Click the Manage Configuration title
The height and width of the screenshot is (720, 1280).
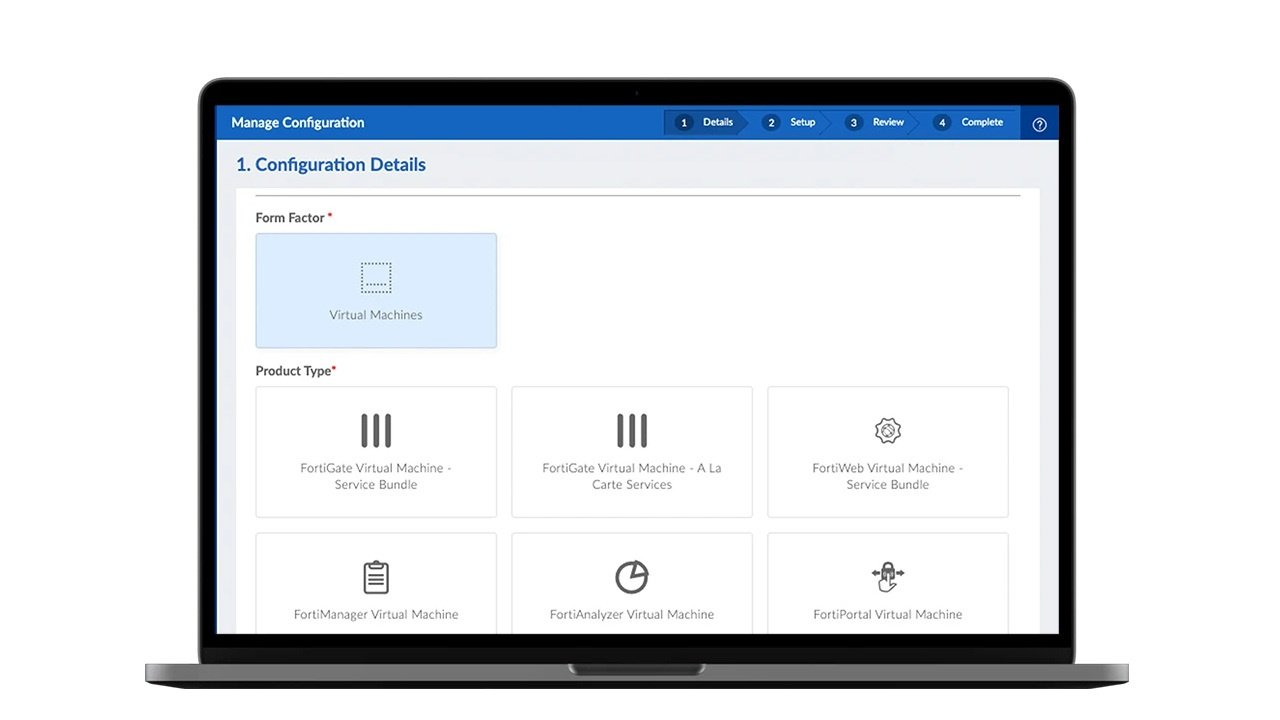click(298, 123)
